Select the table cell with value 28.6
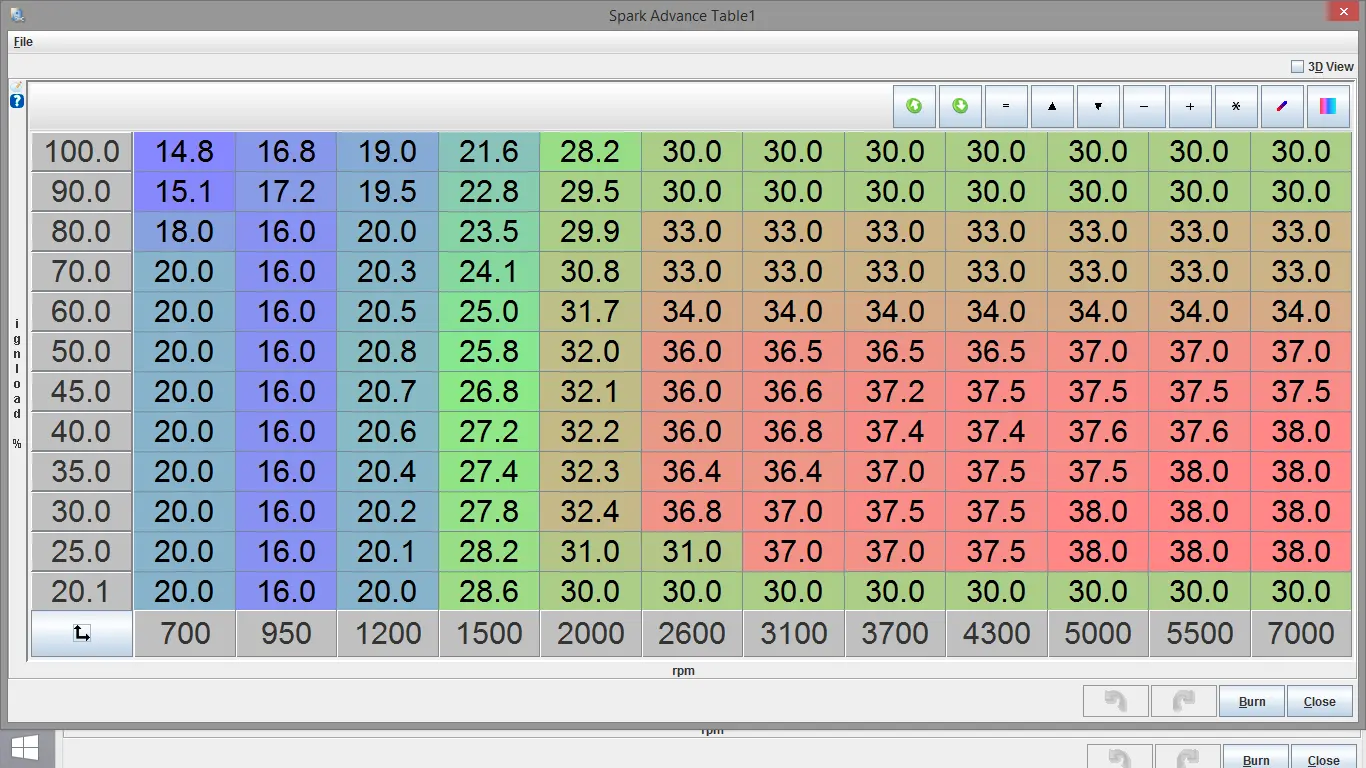1366x768 pixels. (489, 592)
